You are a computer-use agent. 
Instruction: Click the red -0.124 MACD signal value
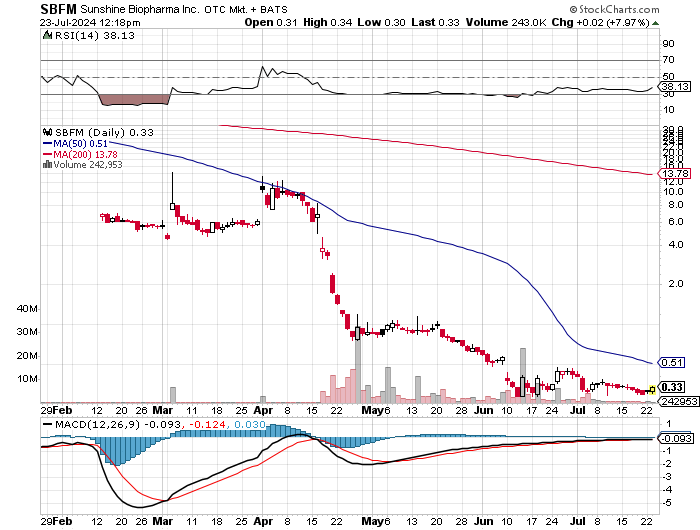(208, 424)
